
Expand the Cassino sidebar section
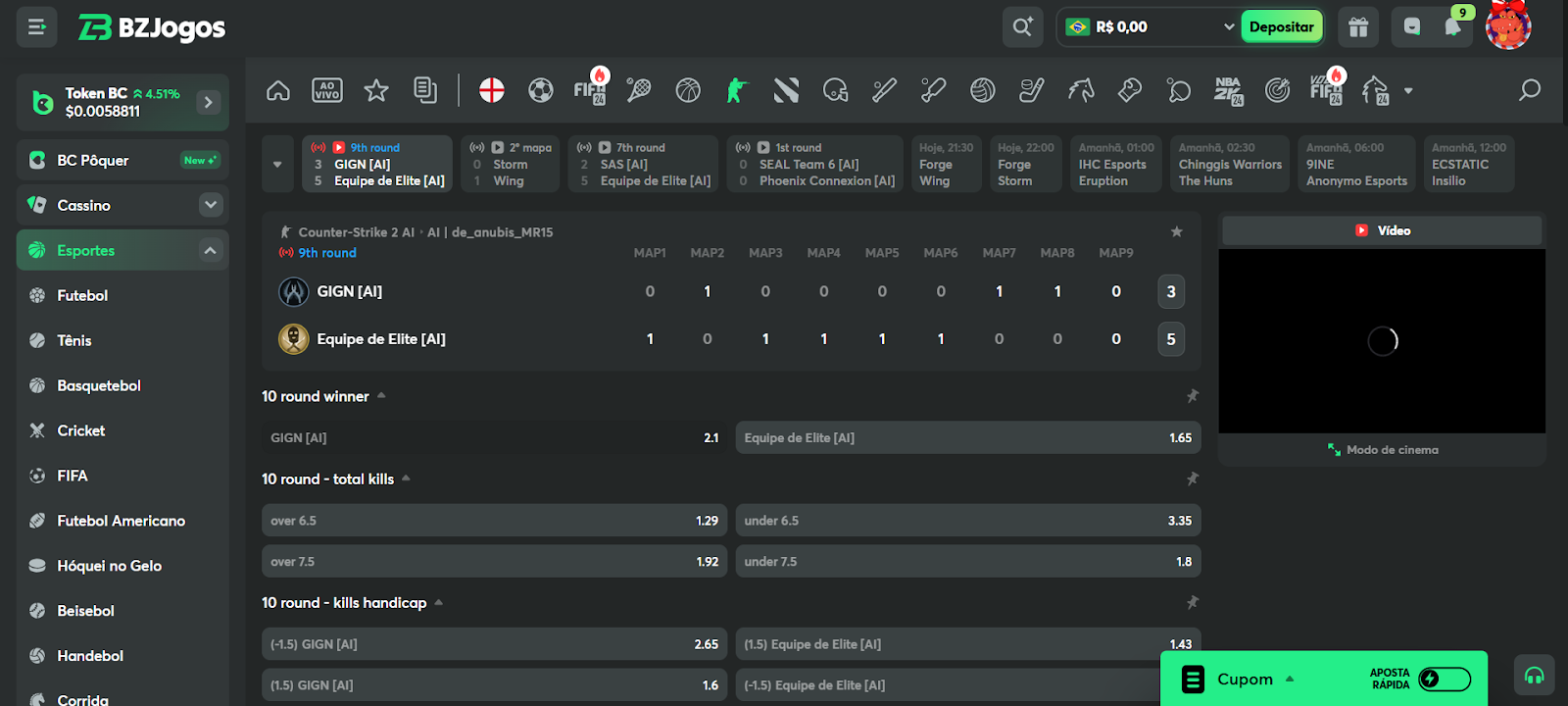point(211,205)
